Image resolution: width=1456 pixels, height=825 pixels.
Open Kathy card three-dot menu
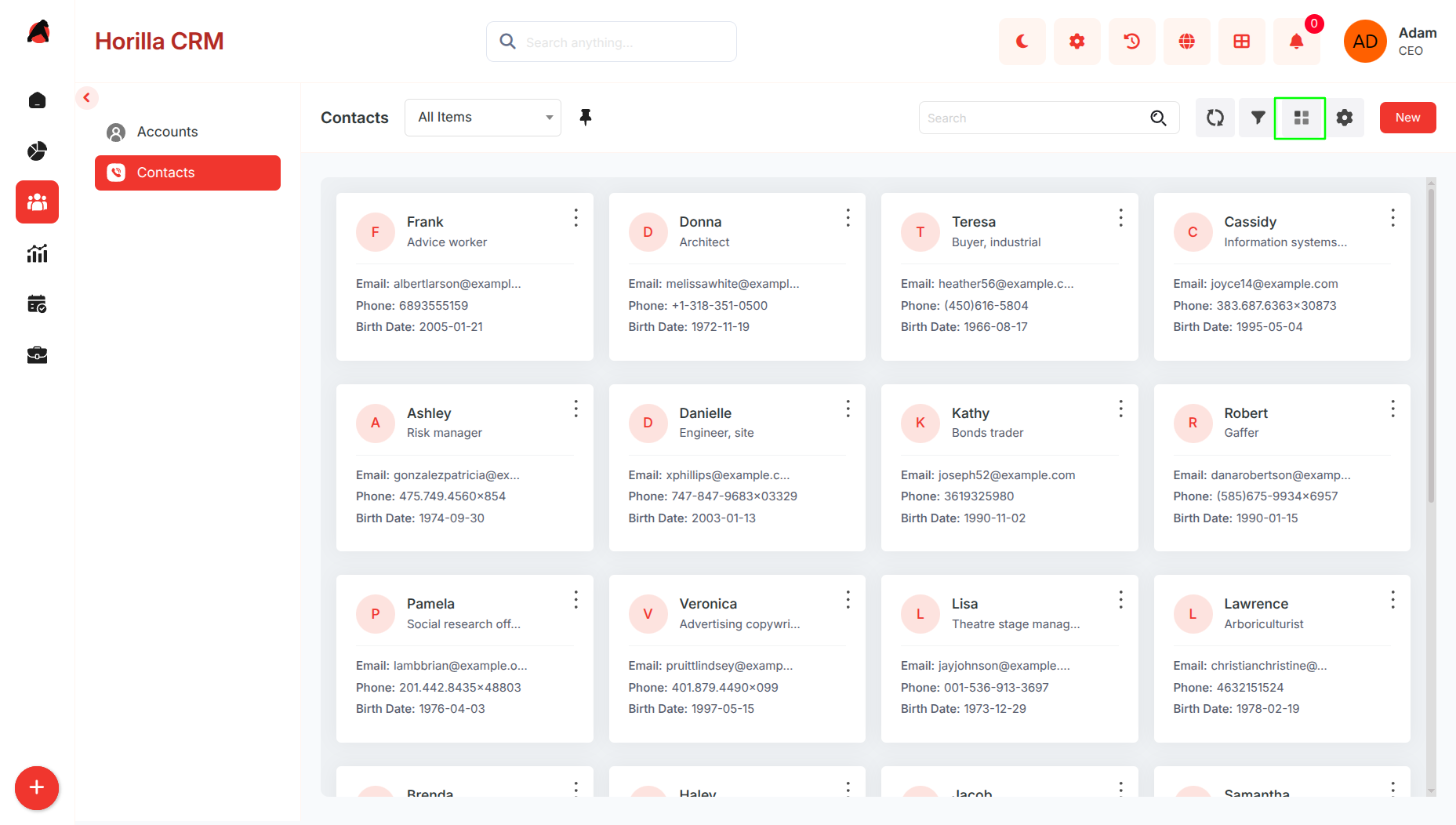click(1120, 409)
